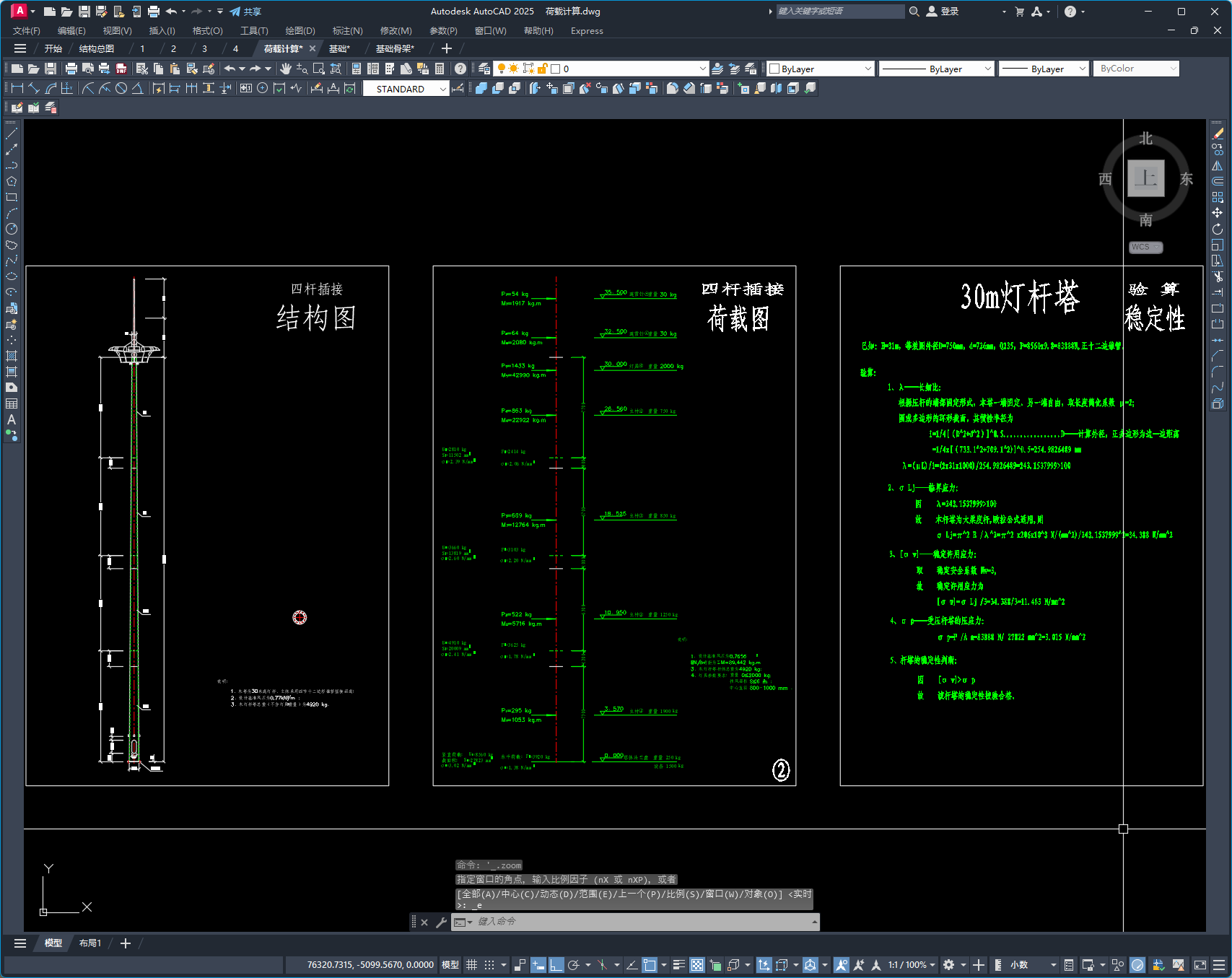Choose the Move tool in modify toolbar
The image size is (1232, 978).
(1218, 213)
